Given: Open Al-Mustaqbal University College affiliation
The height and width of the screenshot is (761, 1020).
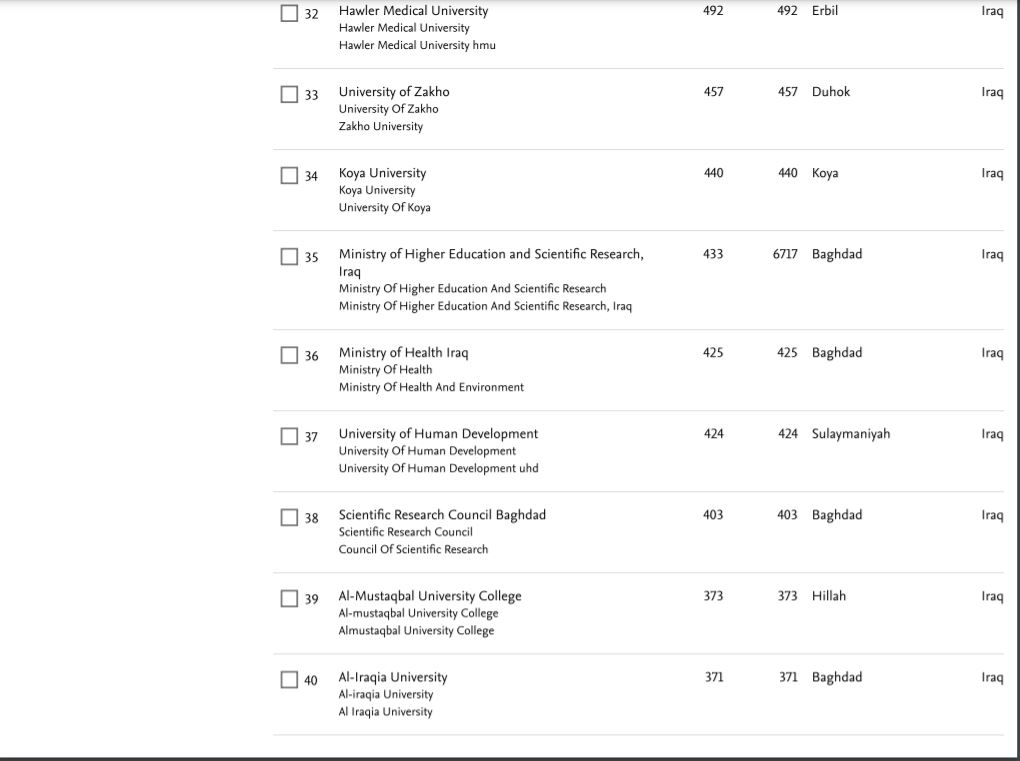Looking at the screenshot, I should pyautogui.click(x=430, y=596).
